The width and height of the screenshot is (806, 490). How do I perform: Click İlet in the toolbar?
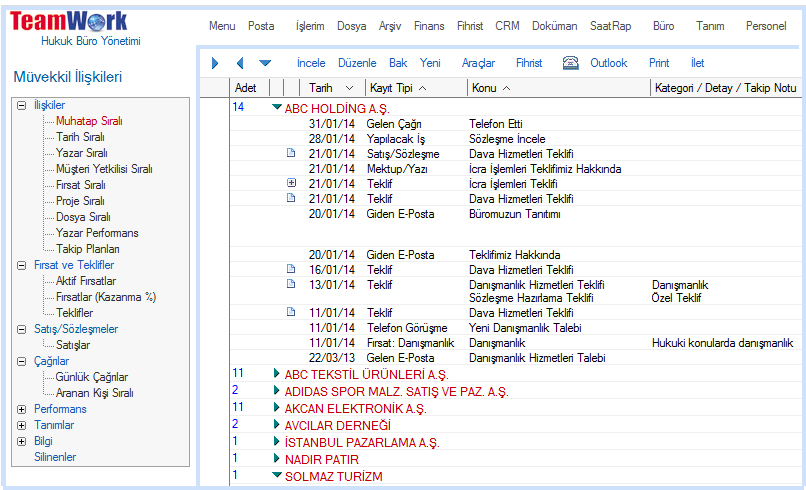pyautogui.click(x=698, y=63)
